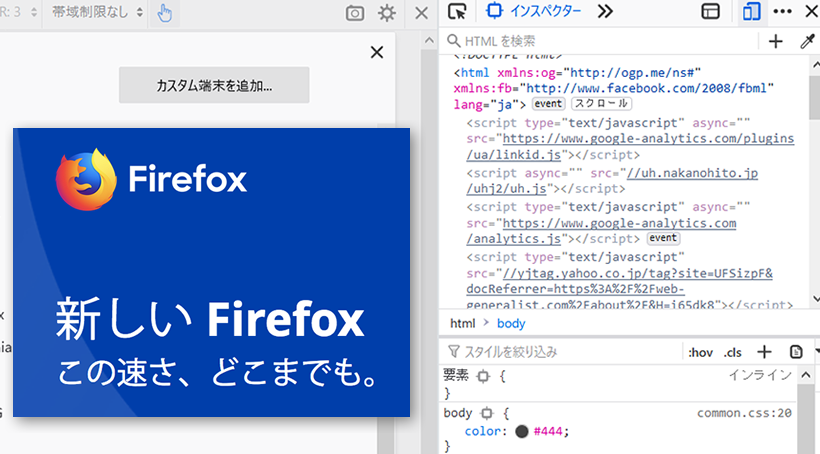
Task: Click the Firefox banner image
Action: [x=211, y=273]
